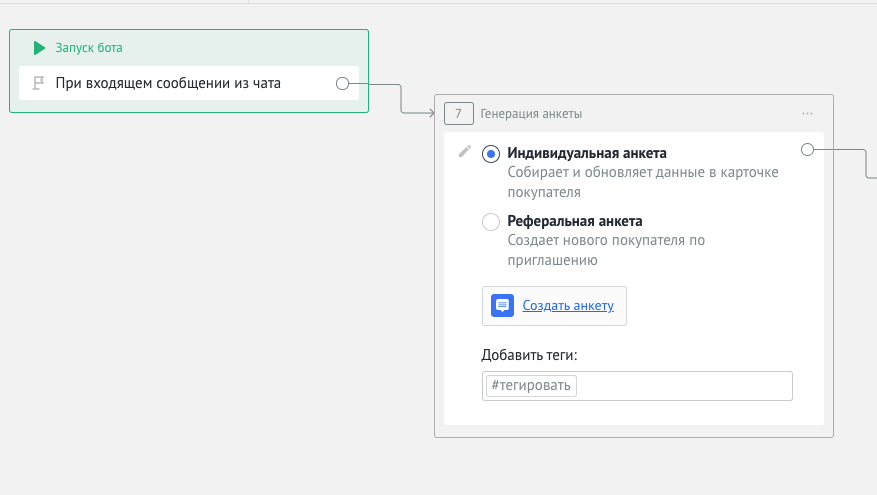Open the three-dot menu of the Генерация анкеты block
This screenshot has width=877, height=495.
pos(808,114)
